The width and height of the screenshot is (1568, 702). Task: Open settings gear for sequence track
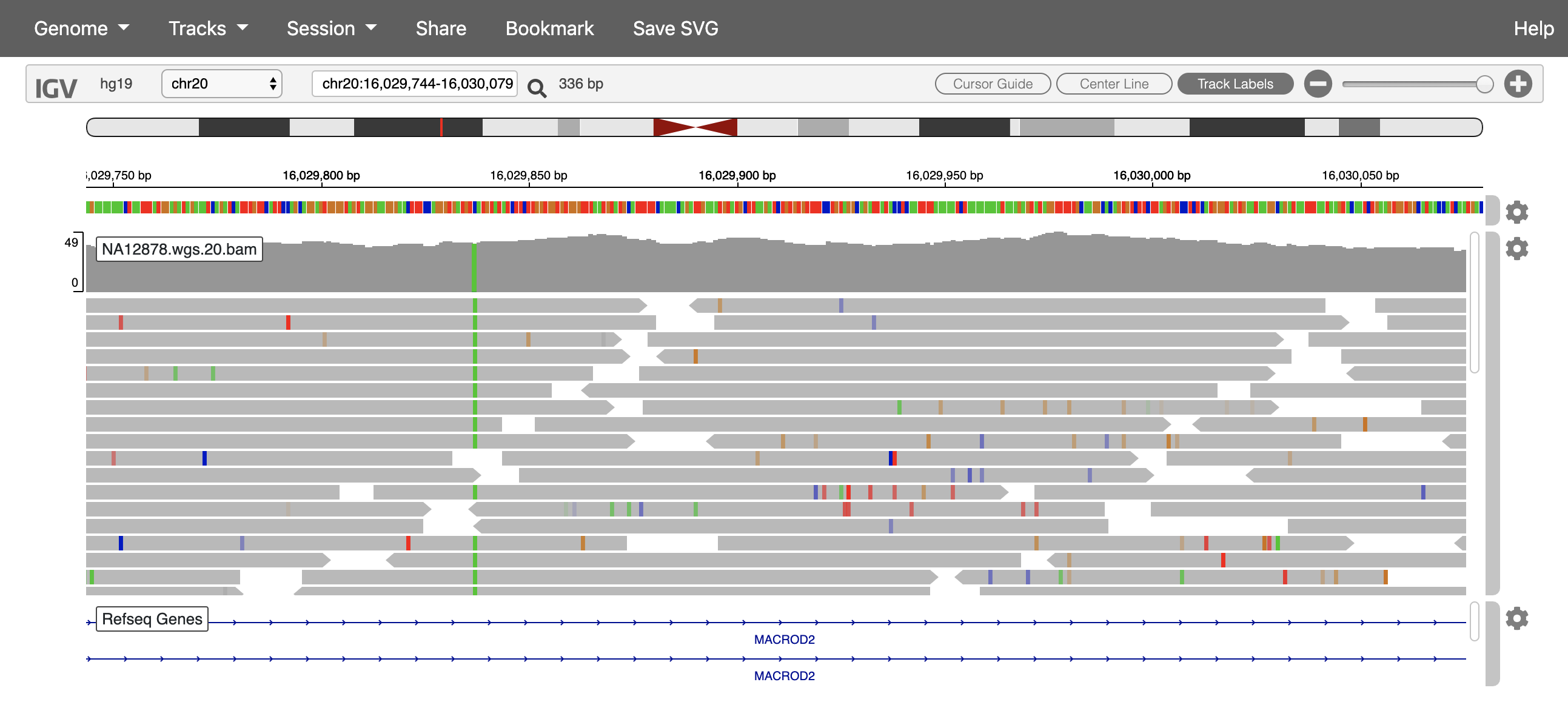coord(1517,212)
